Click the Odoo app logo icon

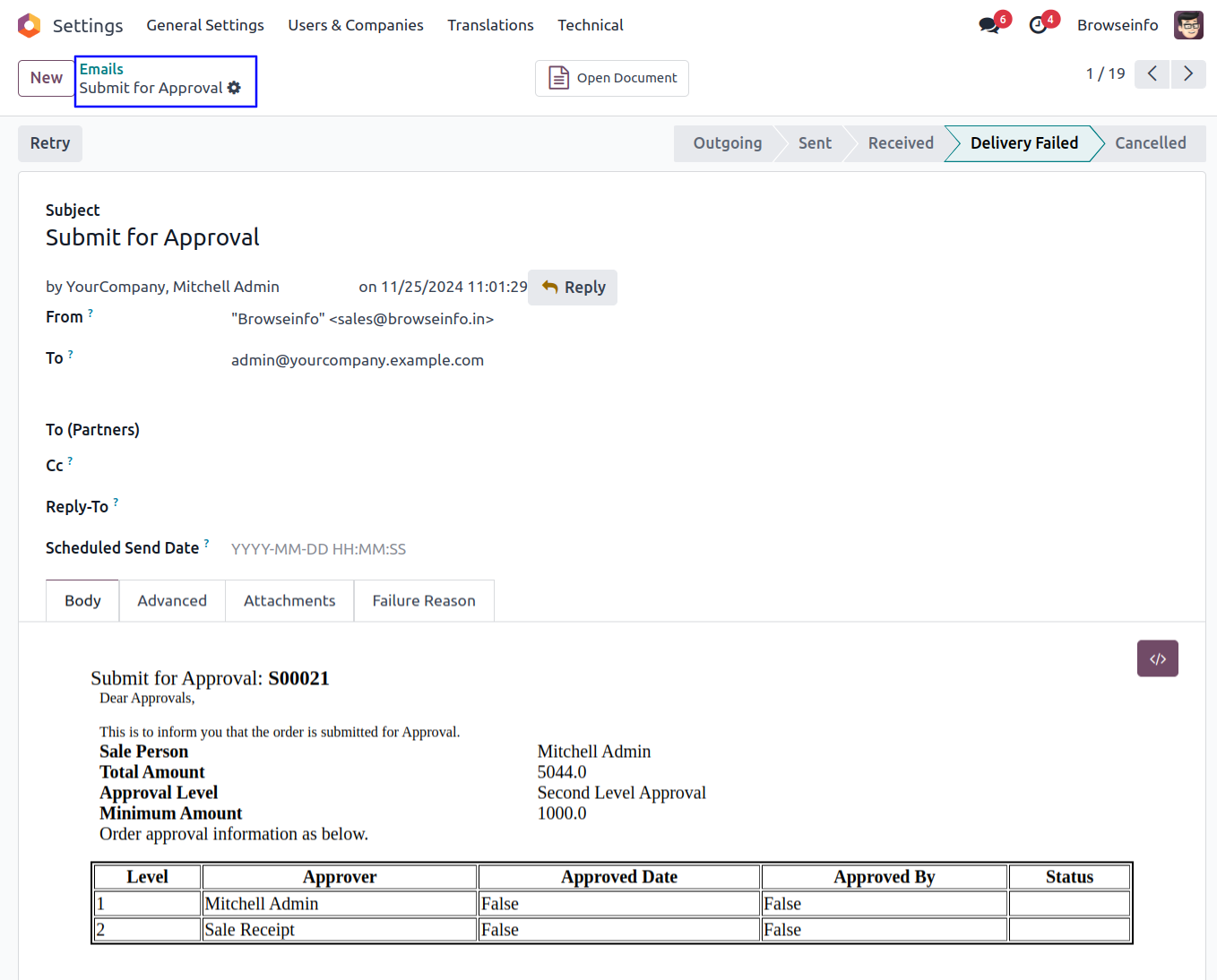[29, 25]
